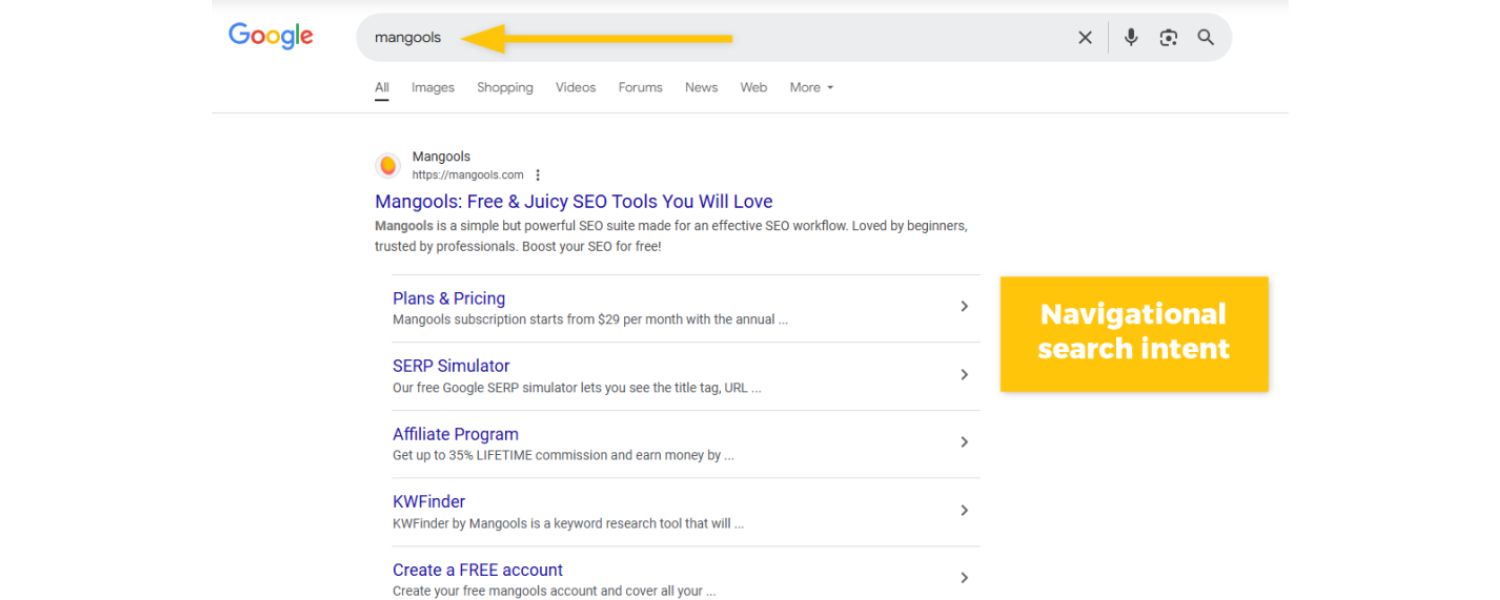Clear the search query with the X icon
This screenshot has width=1500, height=600.
1085,37
